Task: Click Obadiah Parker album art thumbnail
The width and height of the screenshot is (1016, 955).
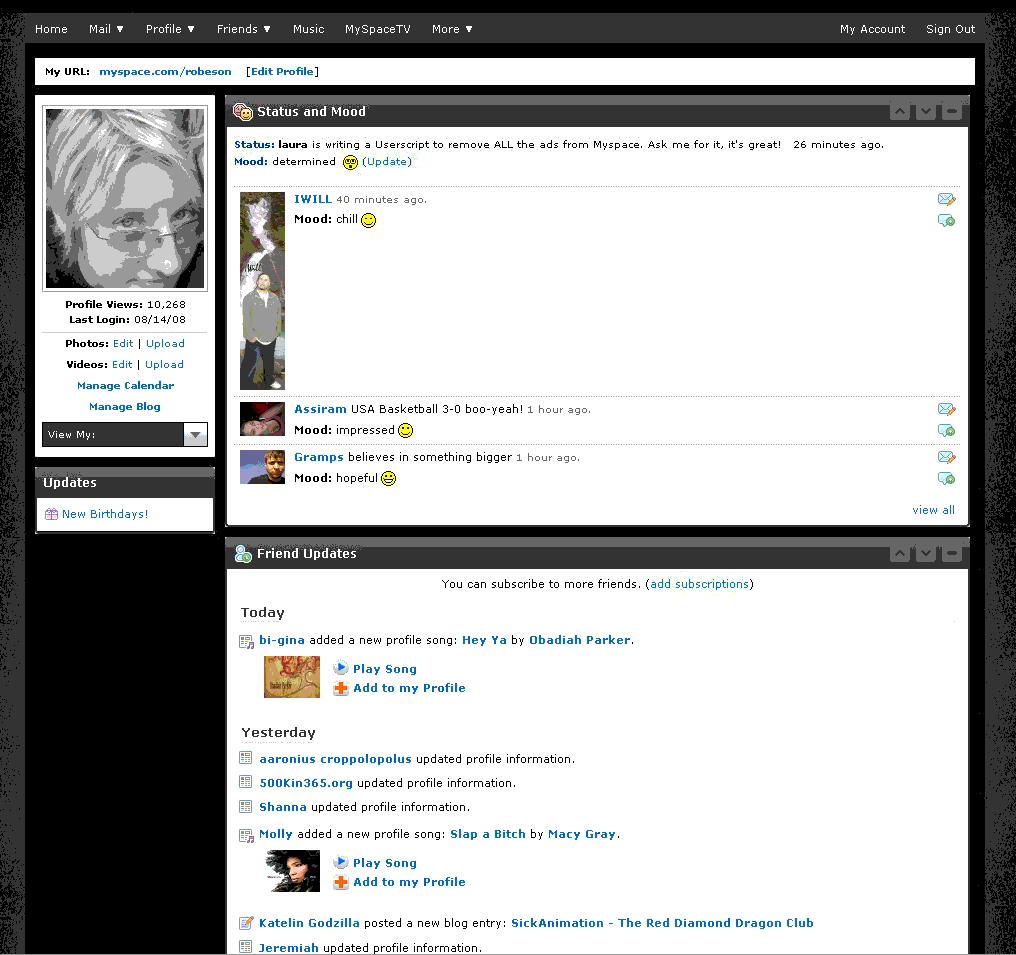Action: 292,677
